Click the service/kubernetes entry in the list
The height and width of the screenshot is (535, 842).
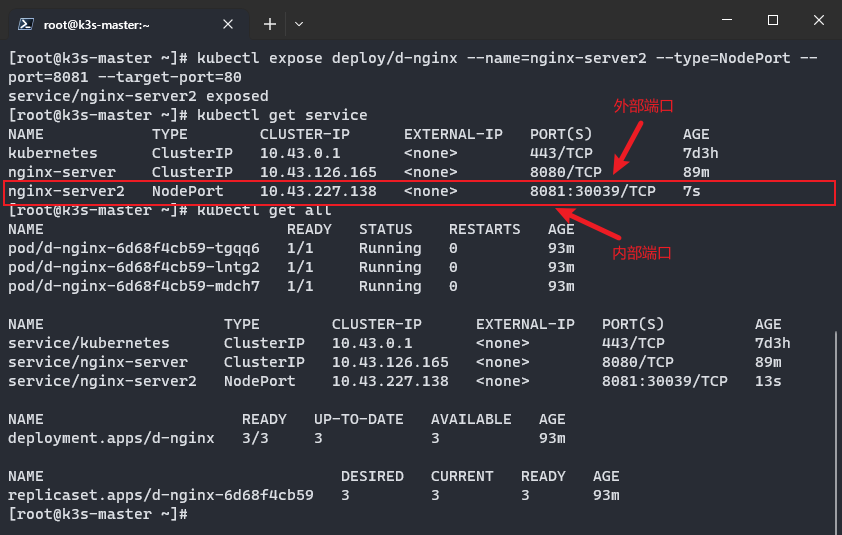[89, 343]
